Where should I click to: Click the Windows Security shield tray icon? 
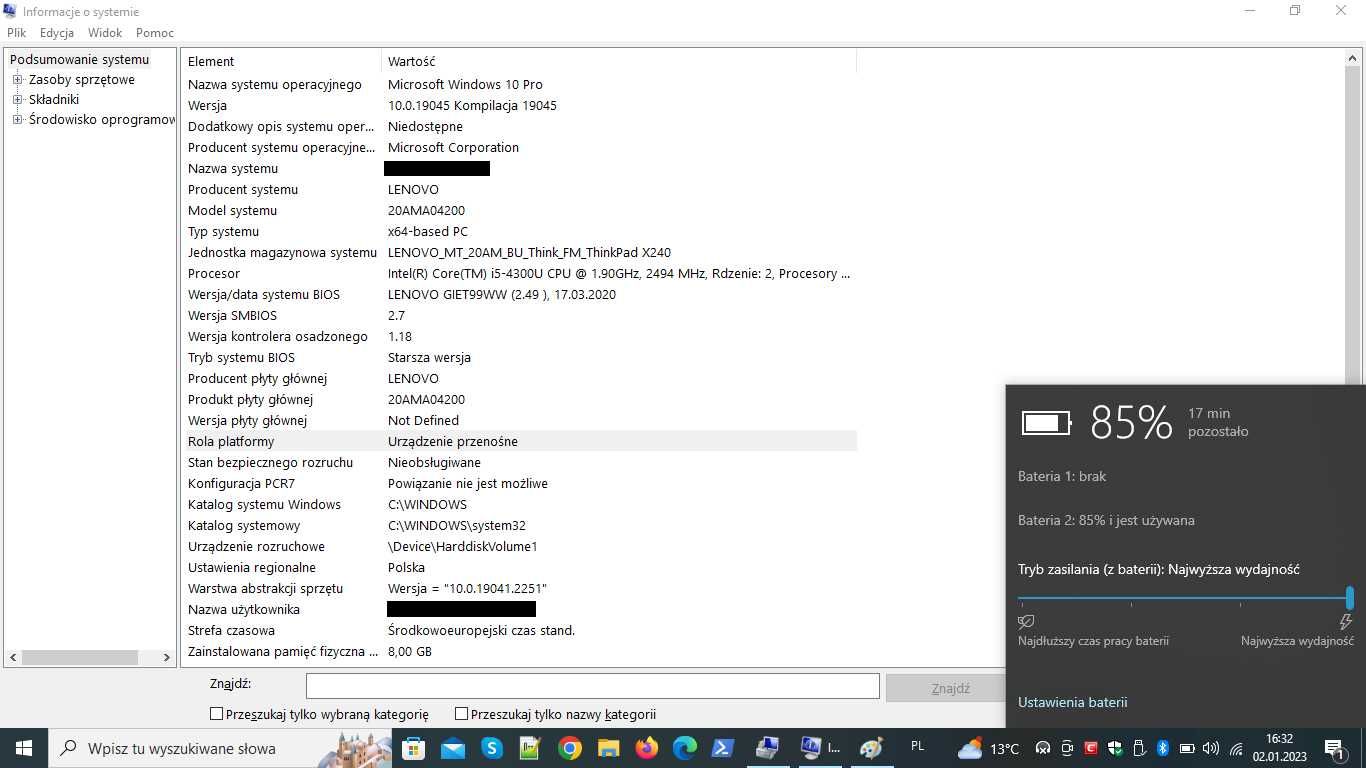point(1115,748)
